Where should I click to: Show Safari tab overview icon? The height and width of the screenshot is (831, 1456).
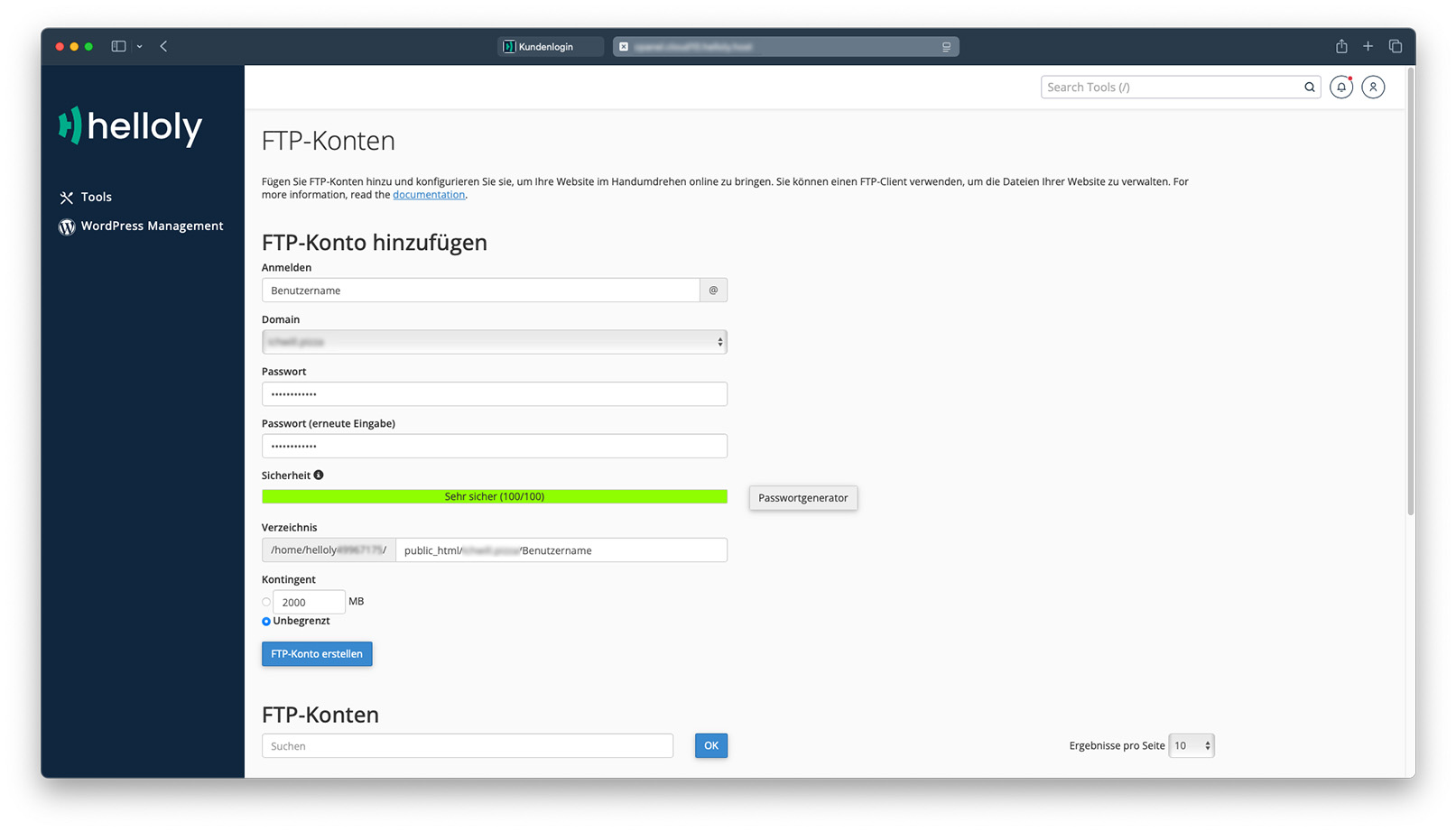(1395, 46)
